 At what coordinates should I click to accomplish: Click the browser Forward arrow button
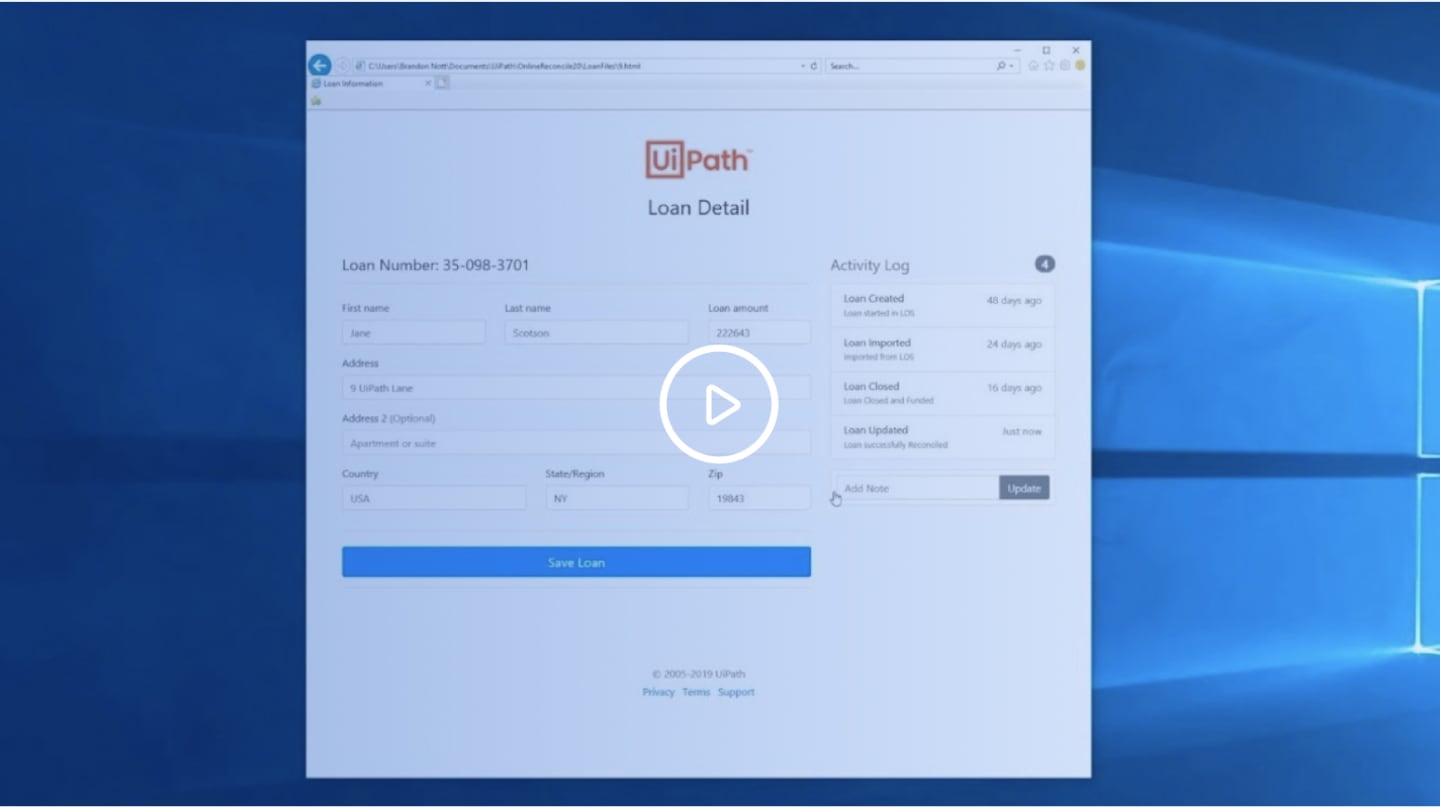(342, 65)
